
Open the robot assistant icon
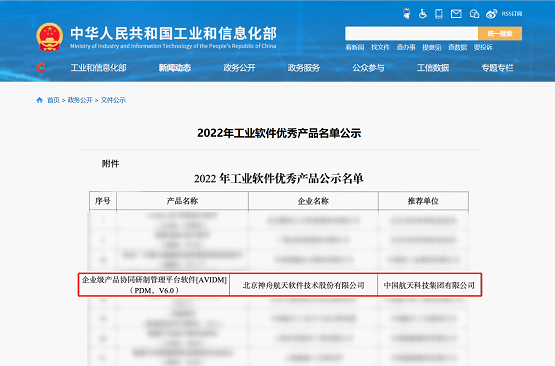point(407,14)
